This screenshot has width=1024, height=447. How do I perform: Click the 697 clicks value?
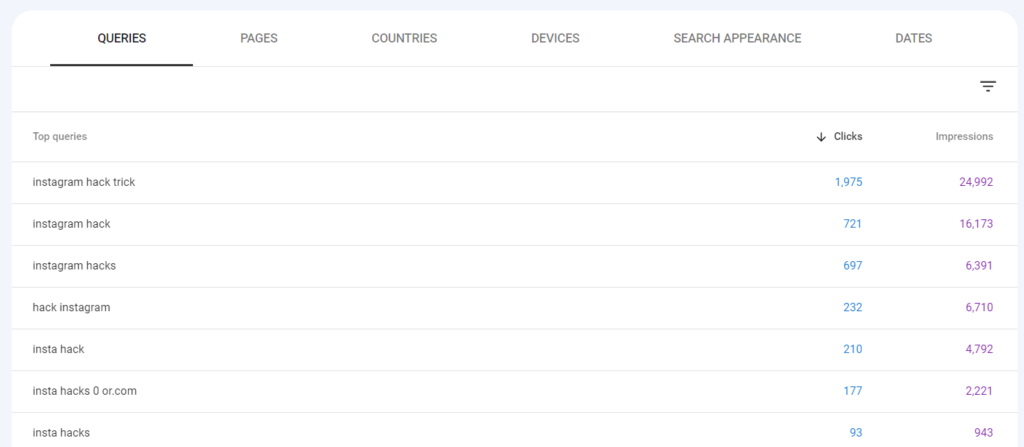coord(852,266)
